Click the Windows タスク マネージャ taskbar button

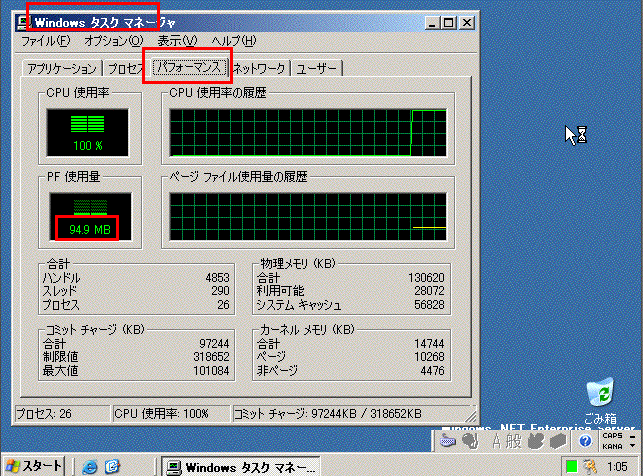click(240, 466)
